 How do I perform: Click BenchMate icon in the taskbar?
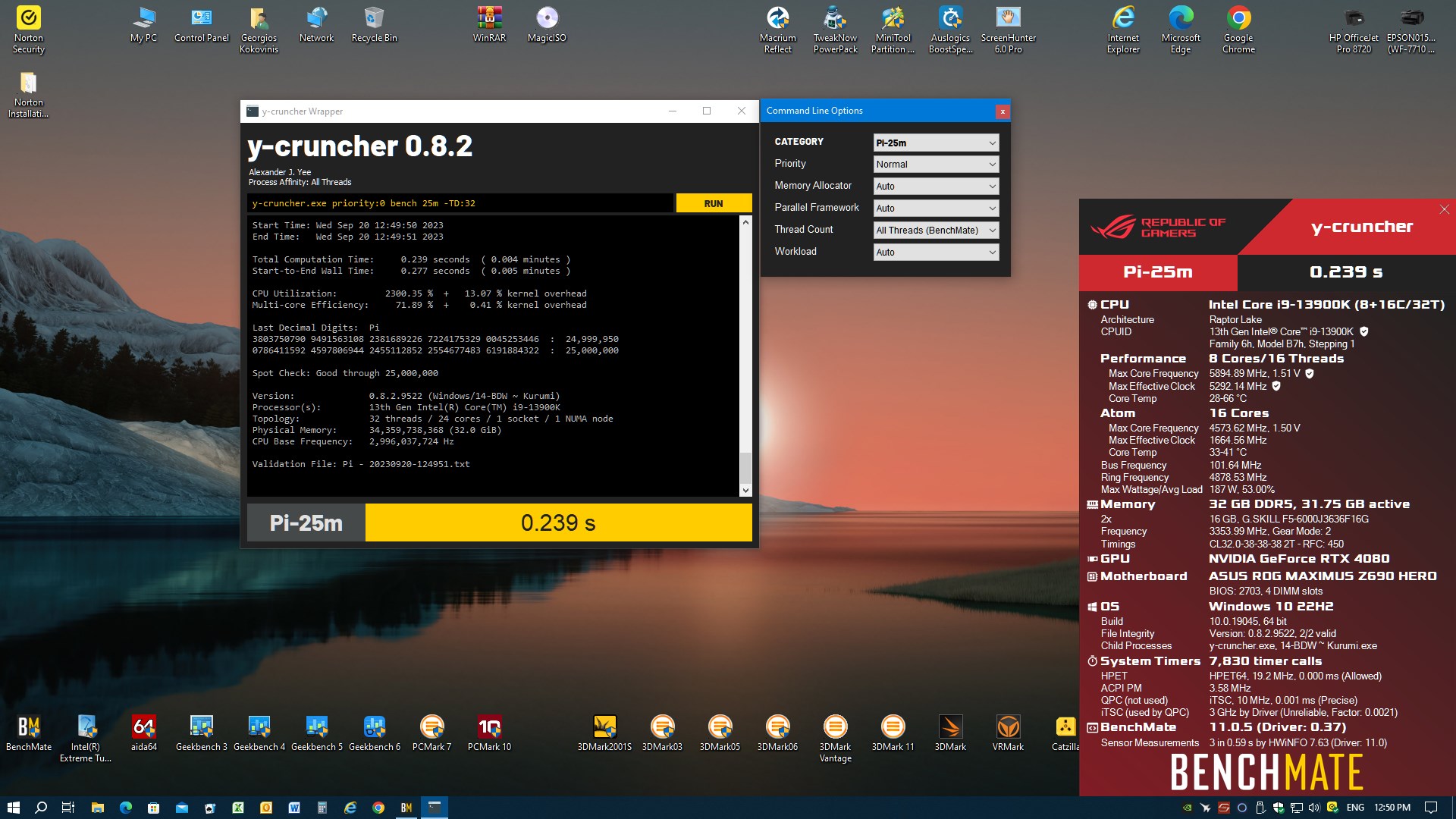(x=406, y=808)
